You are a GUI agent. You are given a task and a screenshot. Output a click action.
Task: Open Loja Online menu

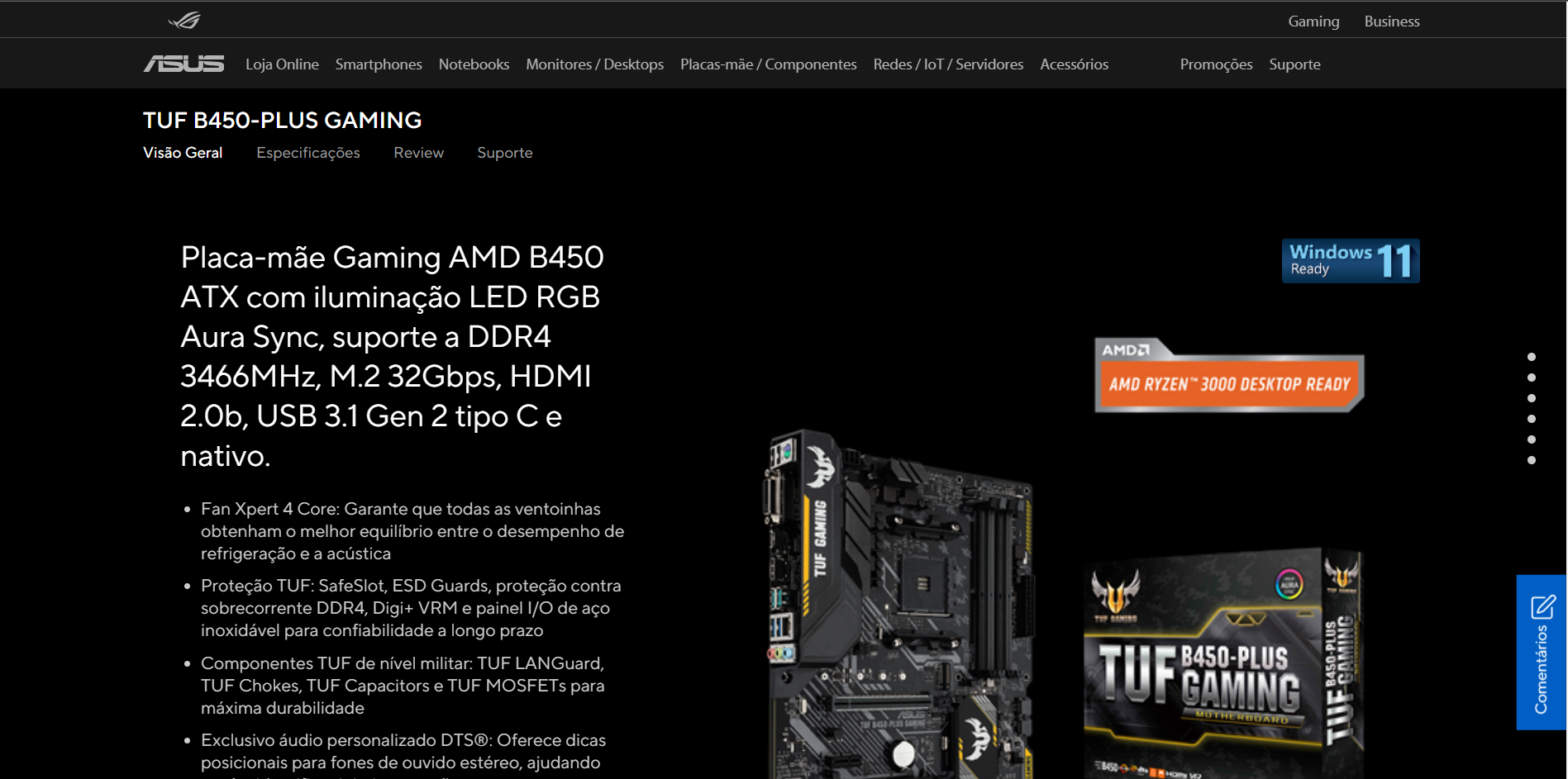click(x=282, y=64)
